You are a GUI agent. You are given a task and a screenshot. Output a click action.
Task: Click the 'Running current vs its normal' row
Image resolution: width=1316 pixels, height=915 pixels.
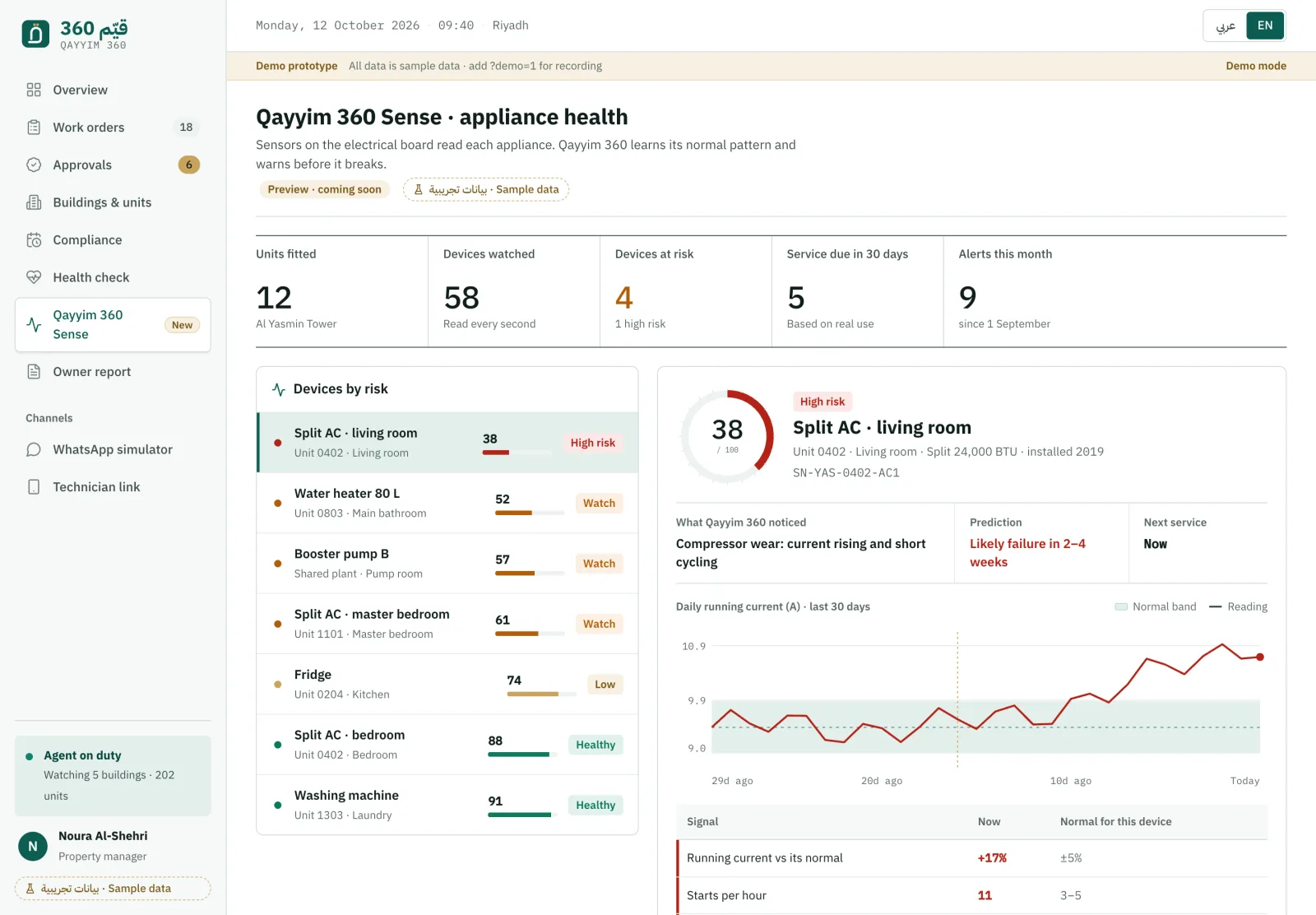click(x=972, y=858)
